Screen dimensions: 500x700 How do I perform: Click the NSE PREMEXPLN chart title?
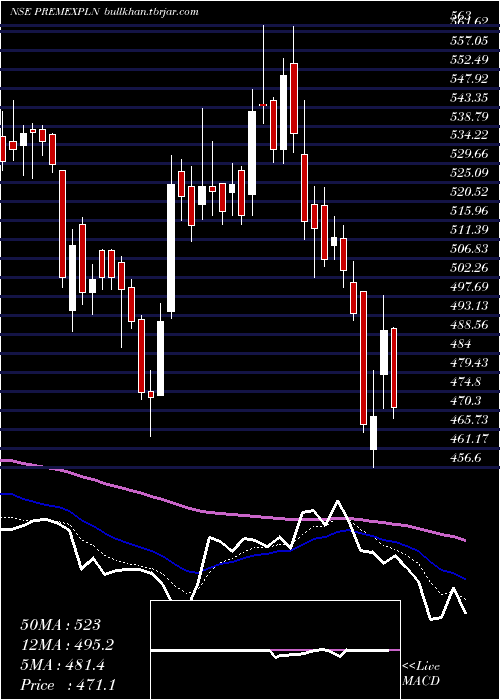[x=54, y=12]
